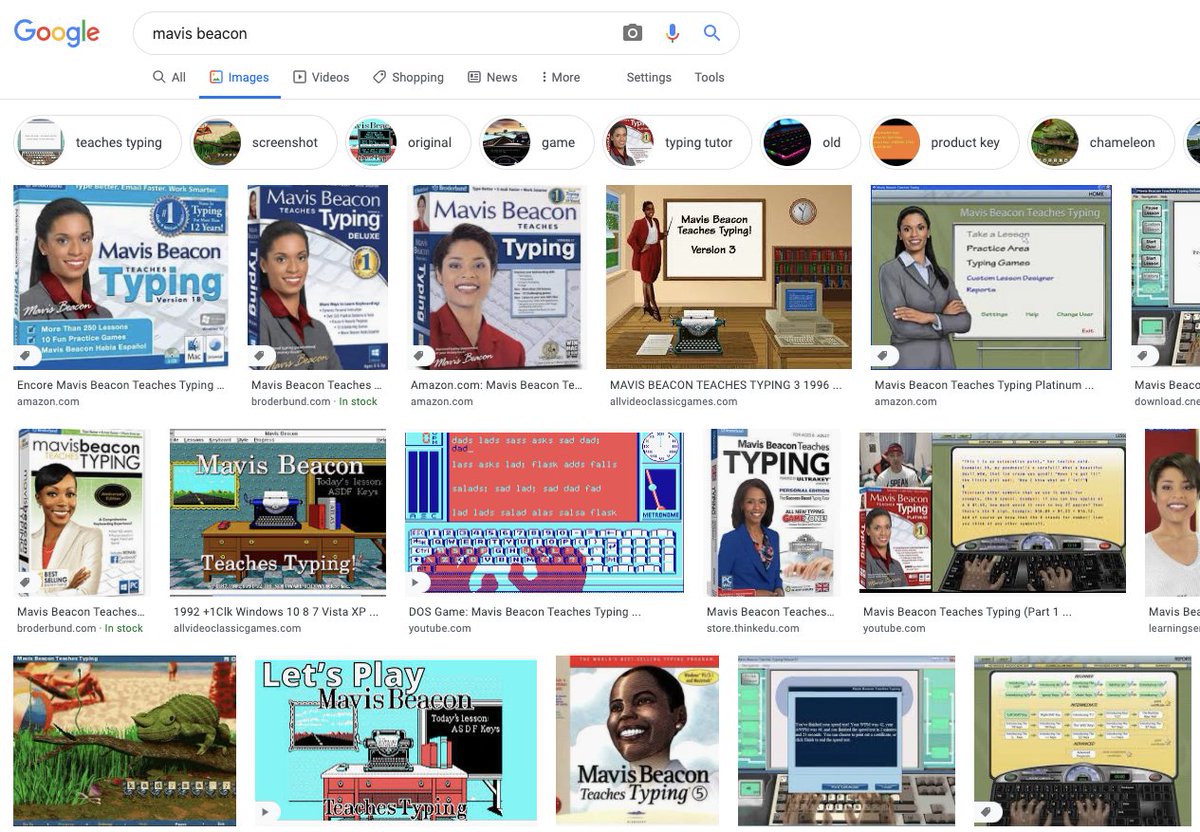The image size is (1200, 832).
Task: Open Amazon.com Mavis Beacon red jacket box image
Action: pos(499,277)
